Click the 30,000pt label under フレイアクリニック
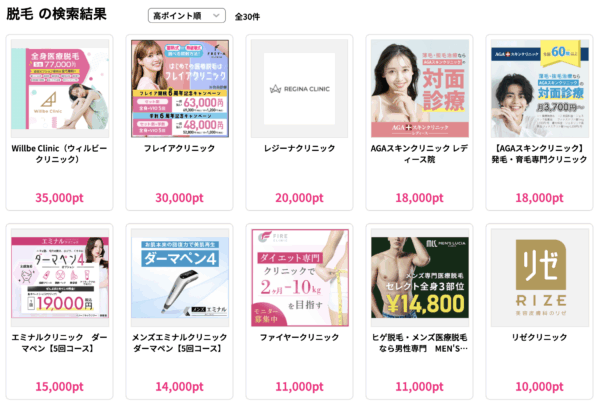The width and height of the screenshot is (600, 401). (x=179, y=198)
